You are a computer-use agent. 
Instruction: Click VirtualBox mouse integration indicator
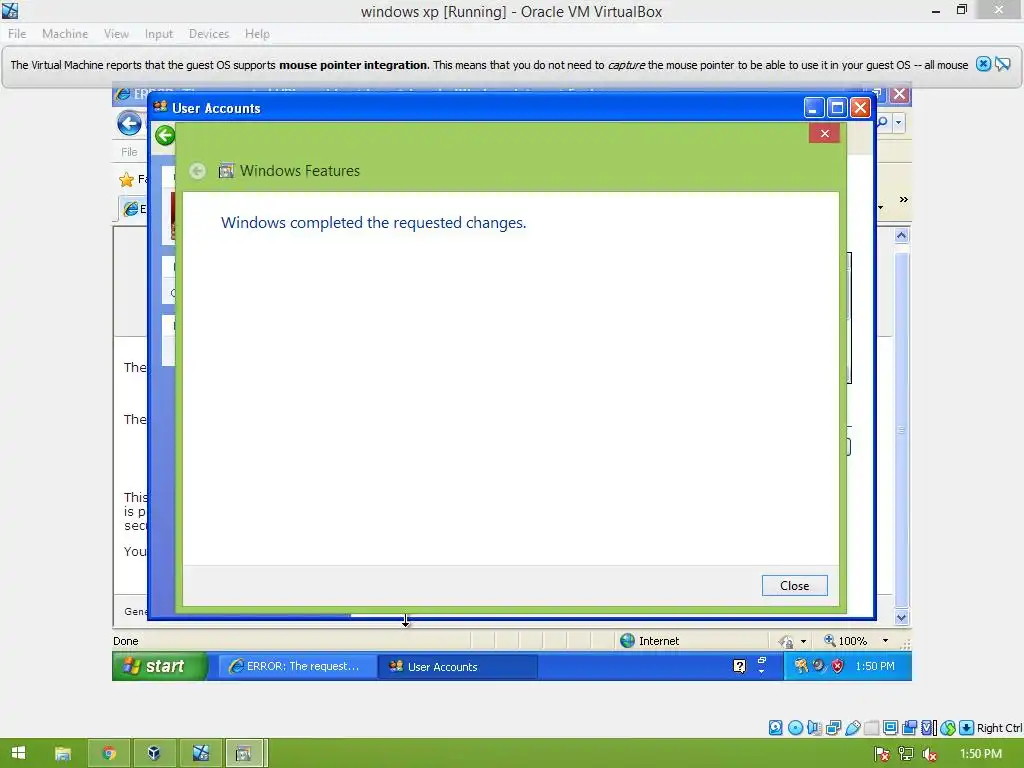948,728
